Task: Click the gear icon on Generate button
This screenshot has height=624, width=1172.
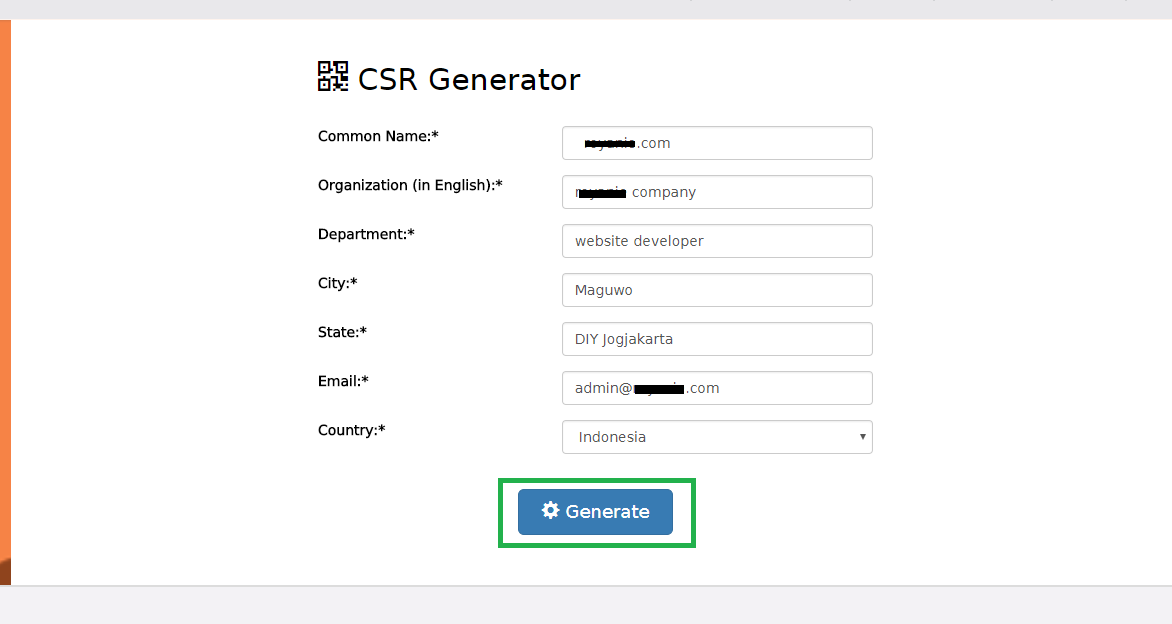Action: 550,511
